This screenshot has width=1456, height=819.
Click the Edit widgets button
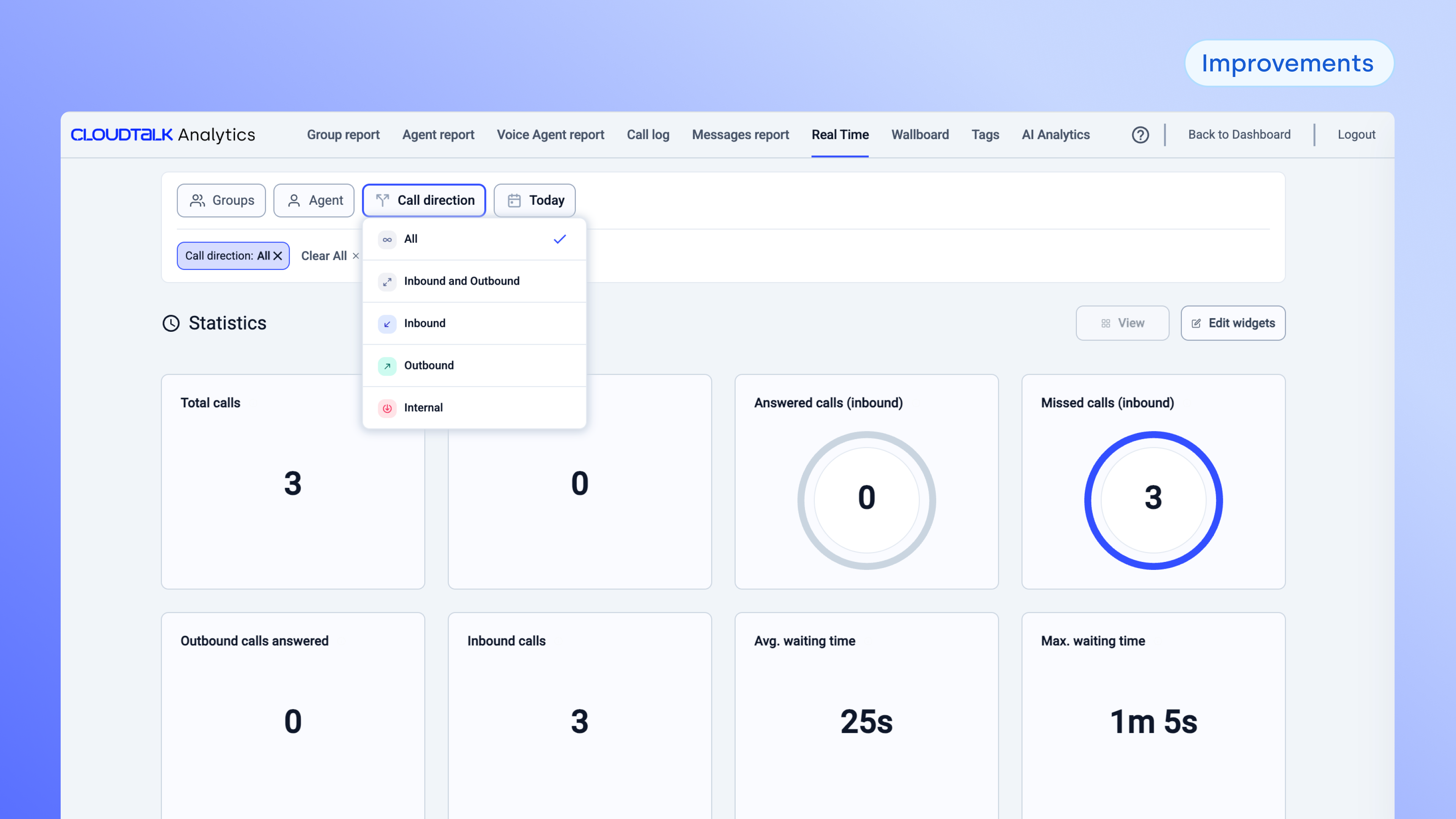pyautogui.click(x=1233, y=323)
